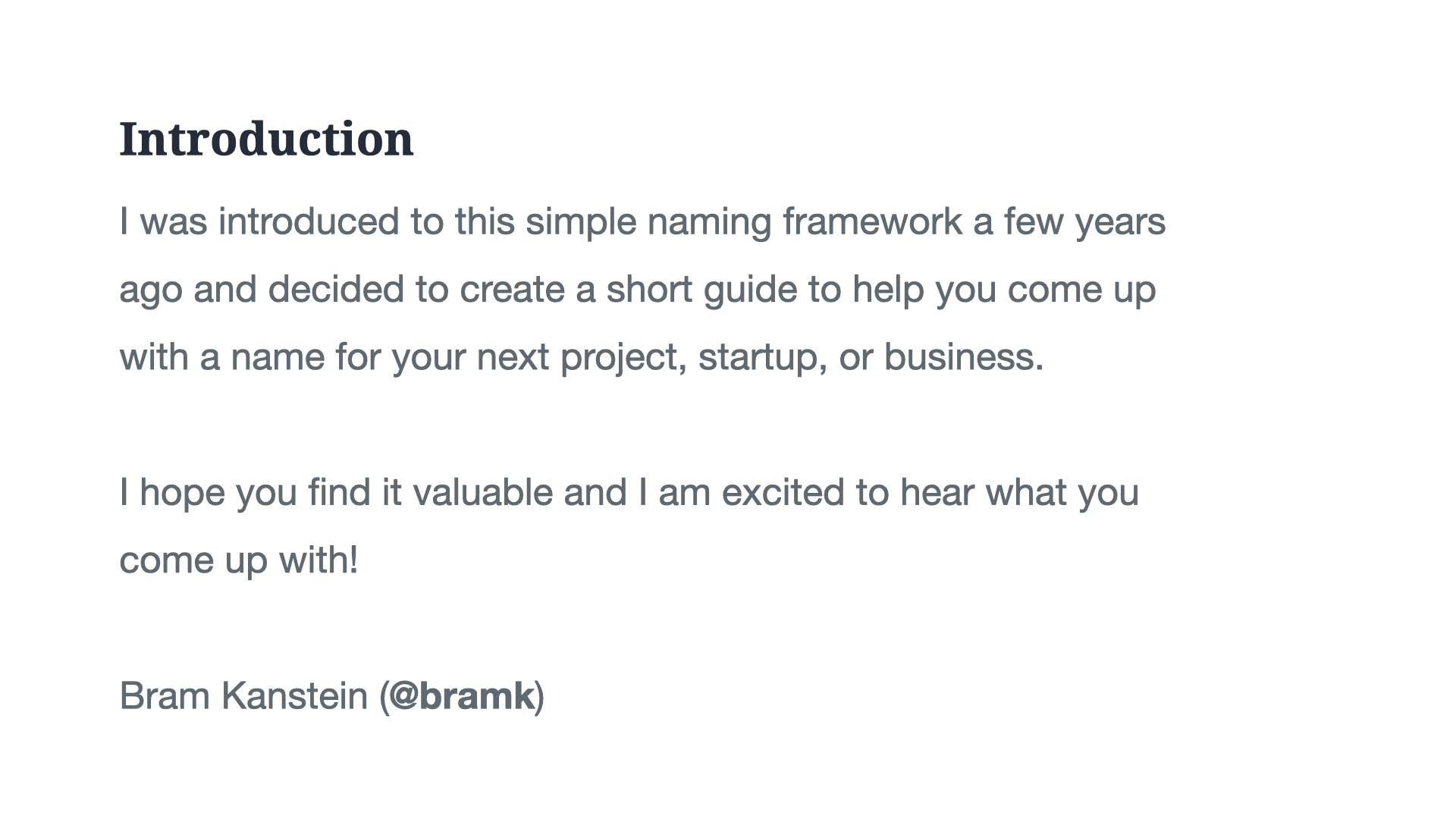Click the word 'business.' ending first paragraph
This screenshot has height=819, width=1456.
coord(964,357)
